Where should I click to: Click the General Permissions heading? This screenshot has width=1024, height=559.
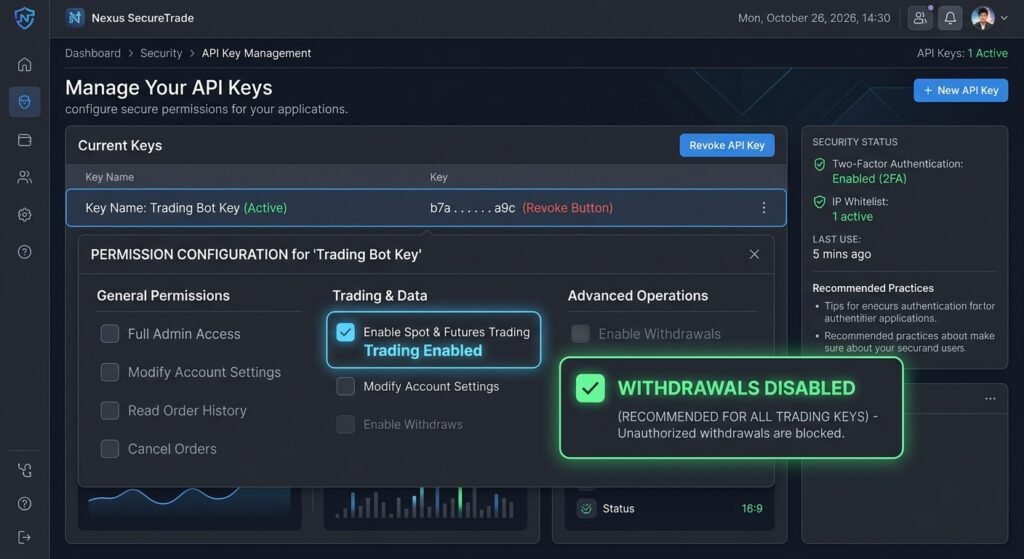pos(163,295)
